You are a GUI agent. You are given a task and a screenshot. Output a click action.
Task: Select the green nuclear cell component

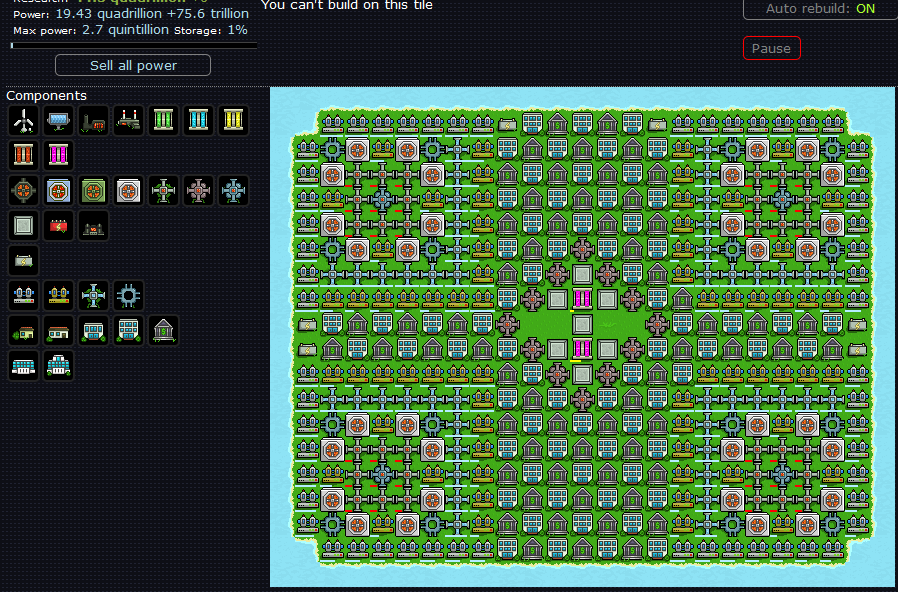pos(163,120)
